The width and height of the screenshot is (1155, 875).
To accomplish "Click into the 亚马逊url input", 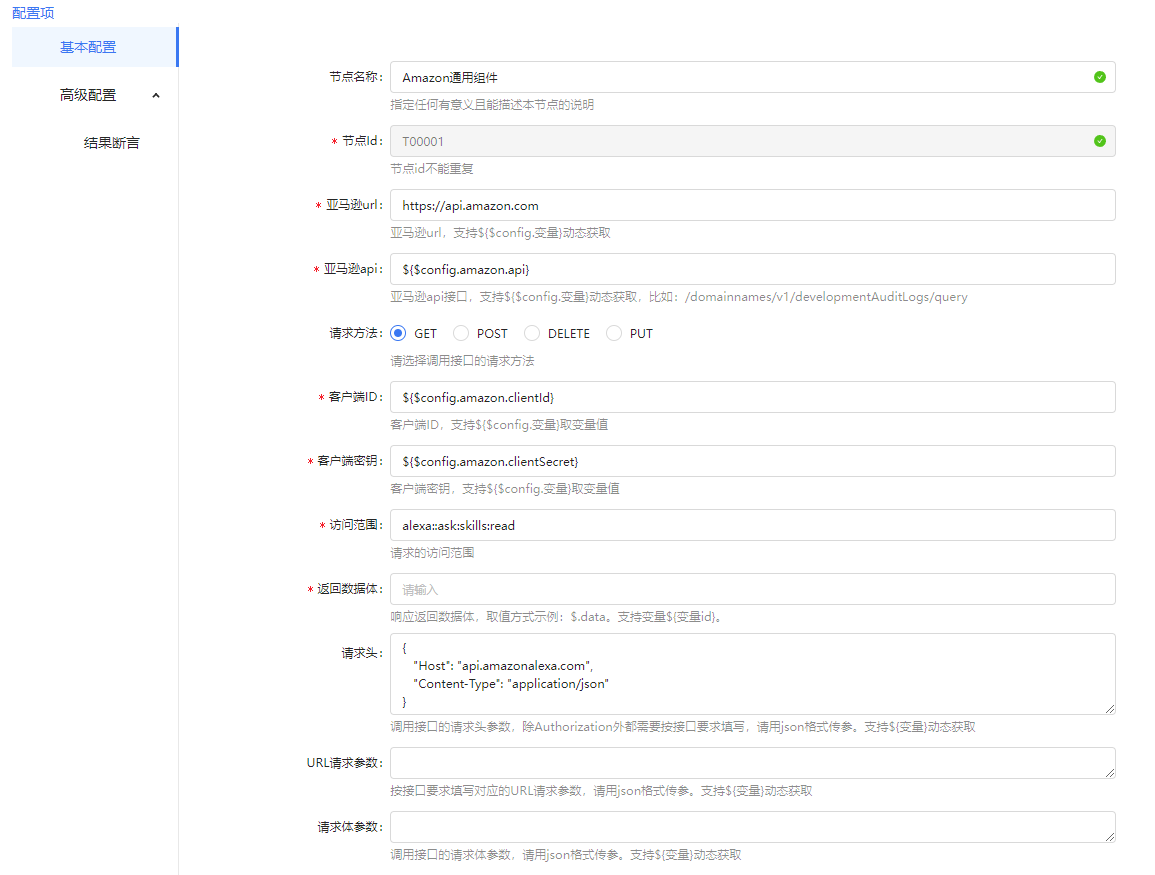I will coord(752,205).
